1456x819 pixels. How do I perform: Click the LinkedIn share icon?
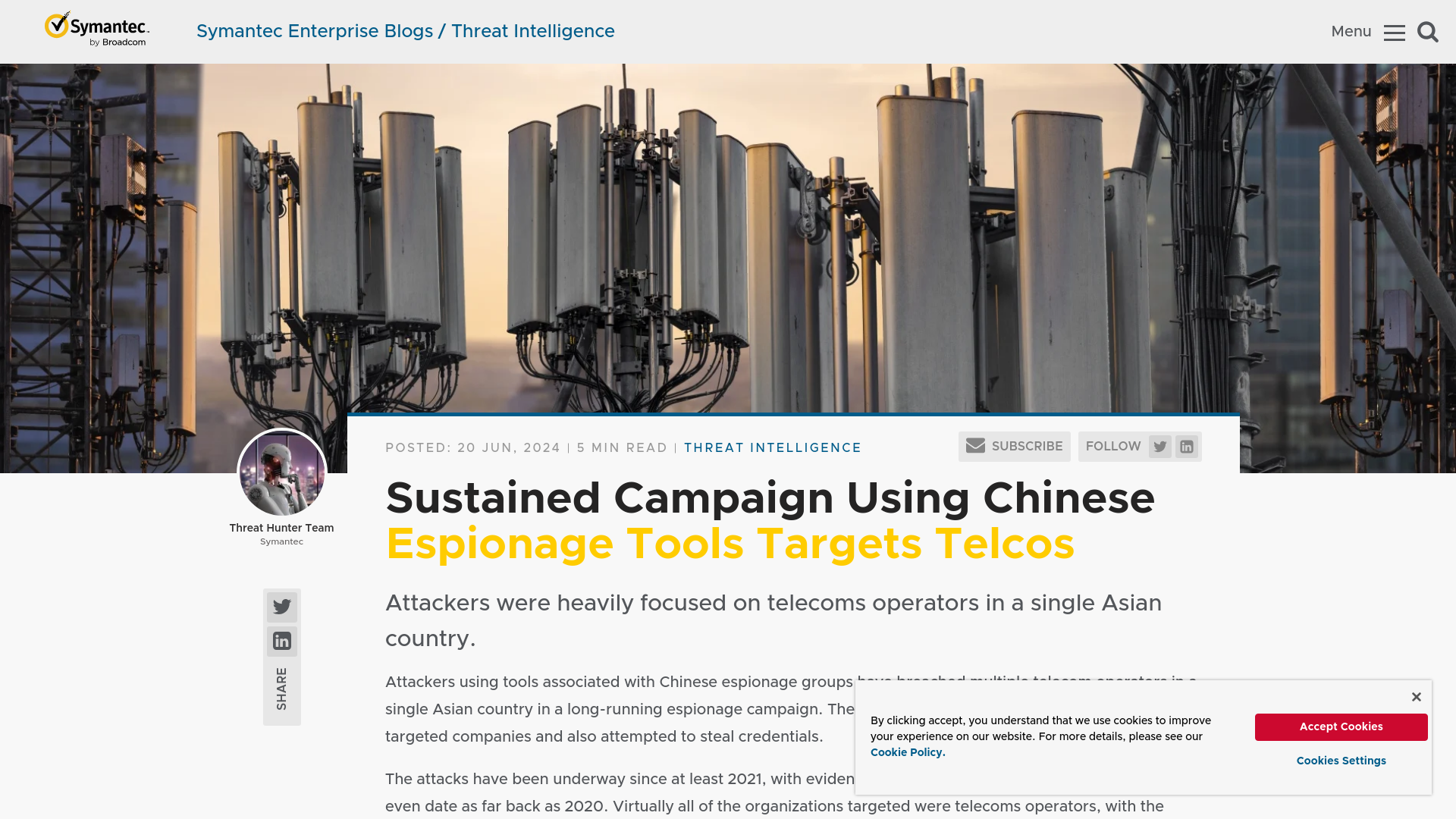282,640
